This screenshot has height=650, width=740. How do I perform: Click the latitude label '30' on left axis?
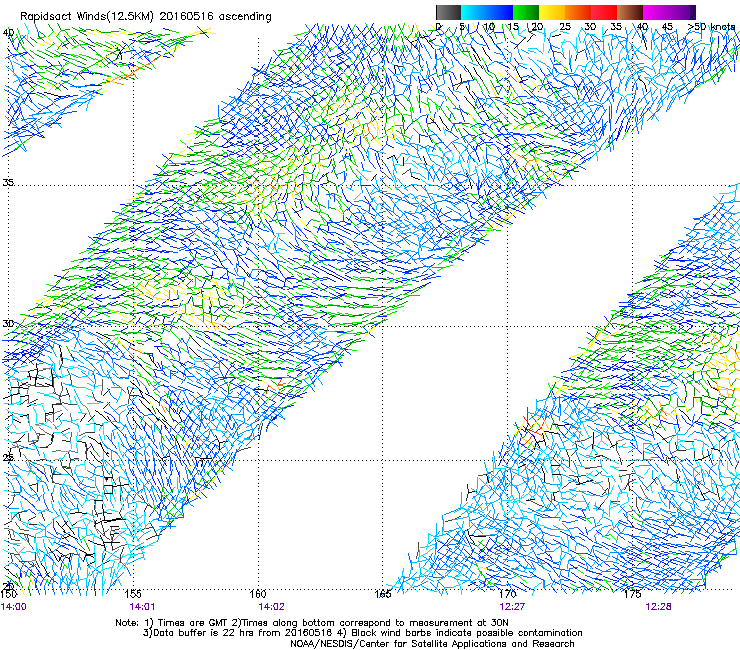tap(8, 324)
